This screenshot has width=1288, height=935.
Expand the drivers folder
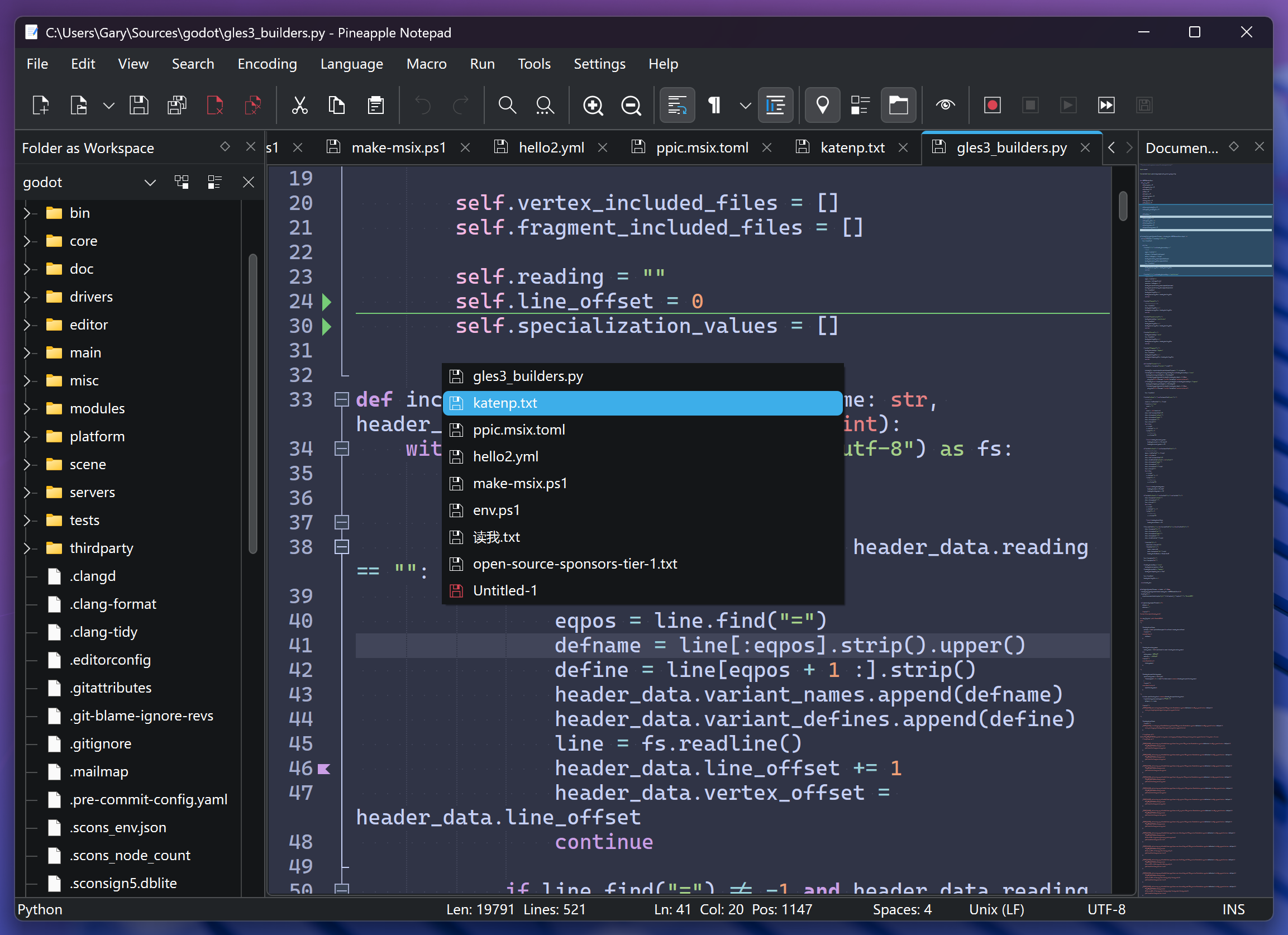tap(27, 297)
